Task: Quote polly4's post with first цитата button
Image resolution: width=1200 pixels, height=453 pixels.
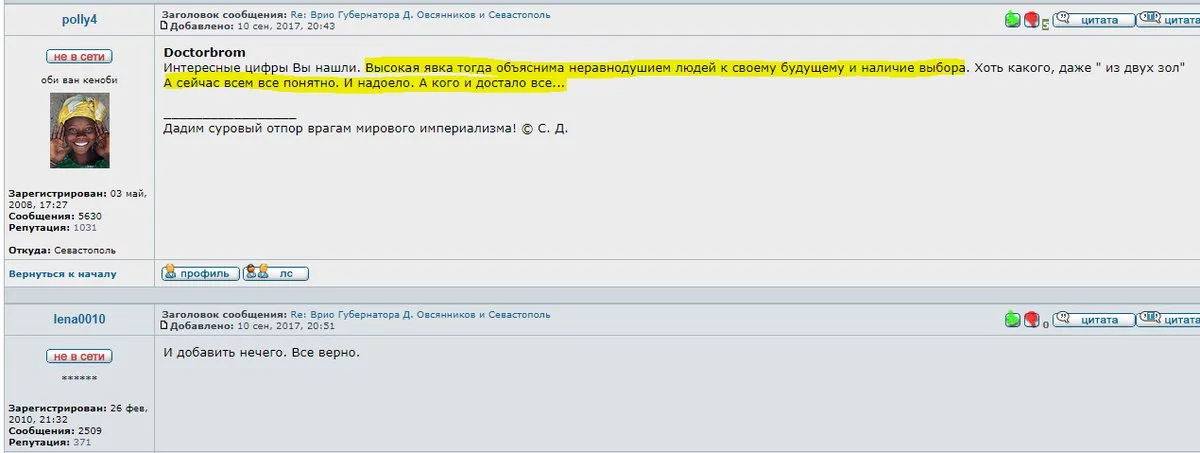Action: click(1094, 19)
